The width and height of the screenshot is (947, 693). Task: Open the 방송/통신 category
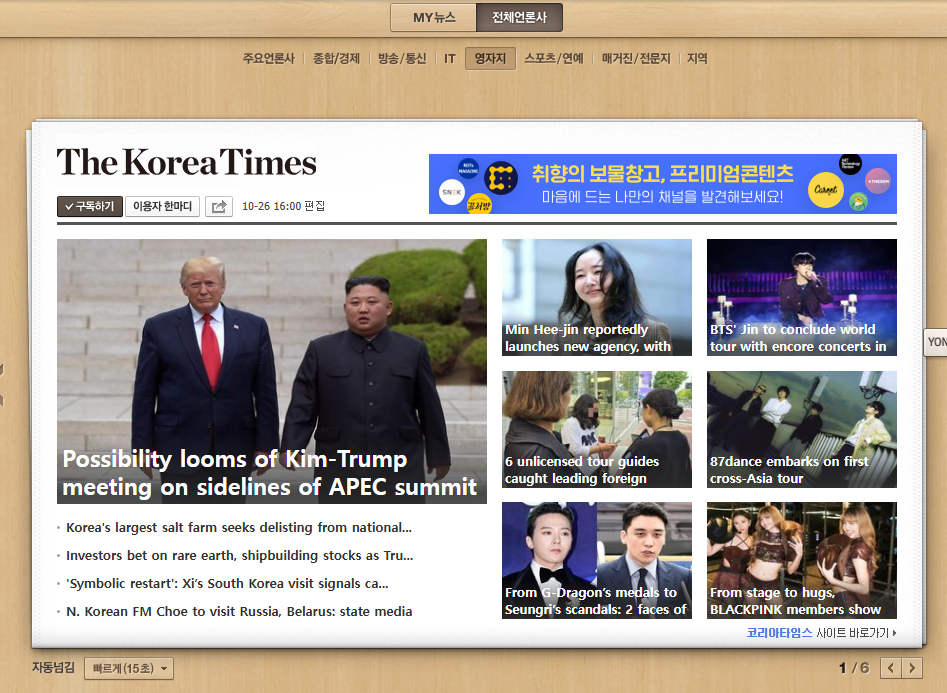pos(402,59)
